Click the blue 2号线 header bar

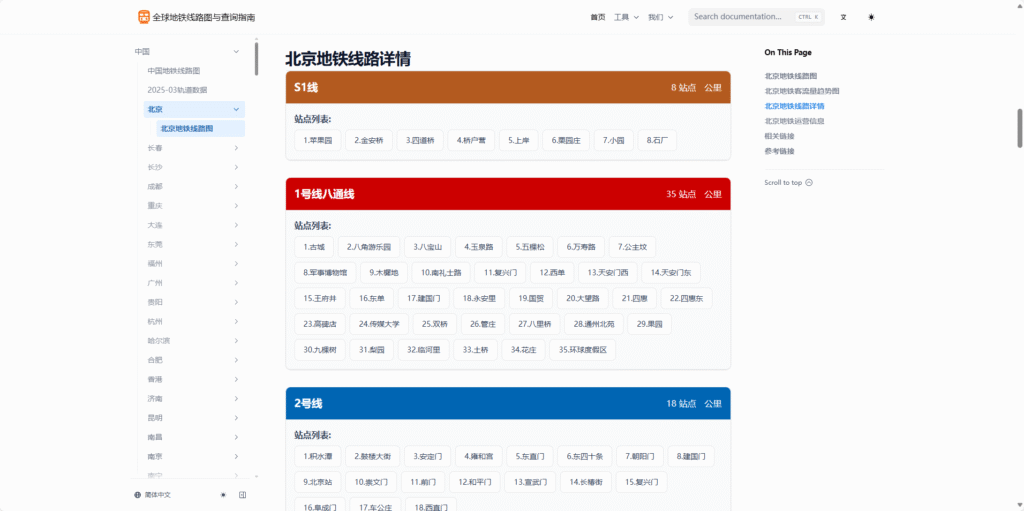point(508,403)
